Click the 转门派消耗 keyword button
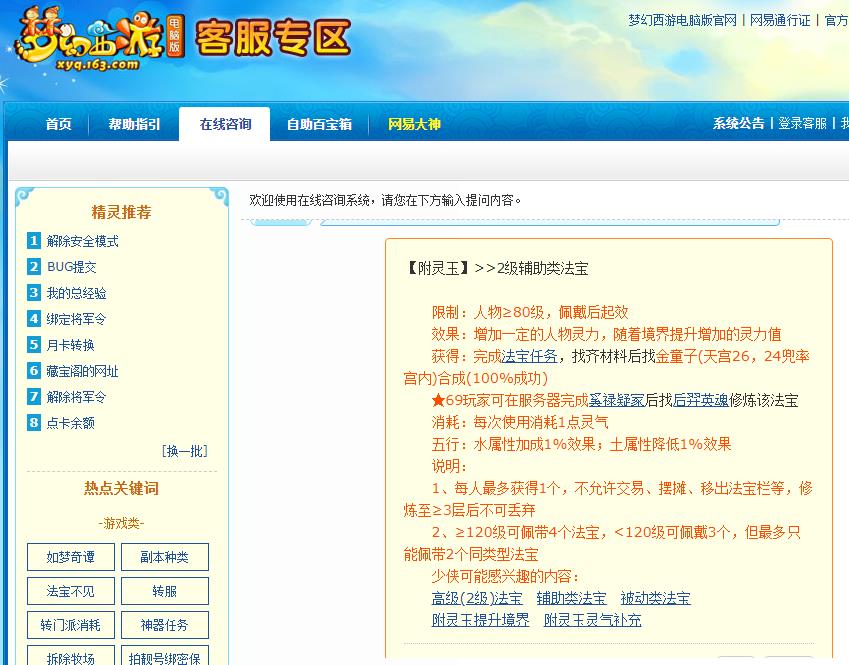The image size is (849, 665). coord(71,625)
